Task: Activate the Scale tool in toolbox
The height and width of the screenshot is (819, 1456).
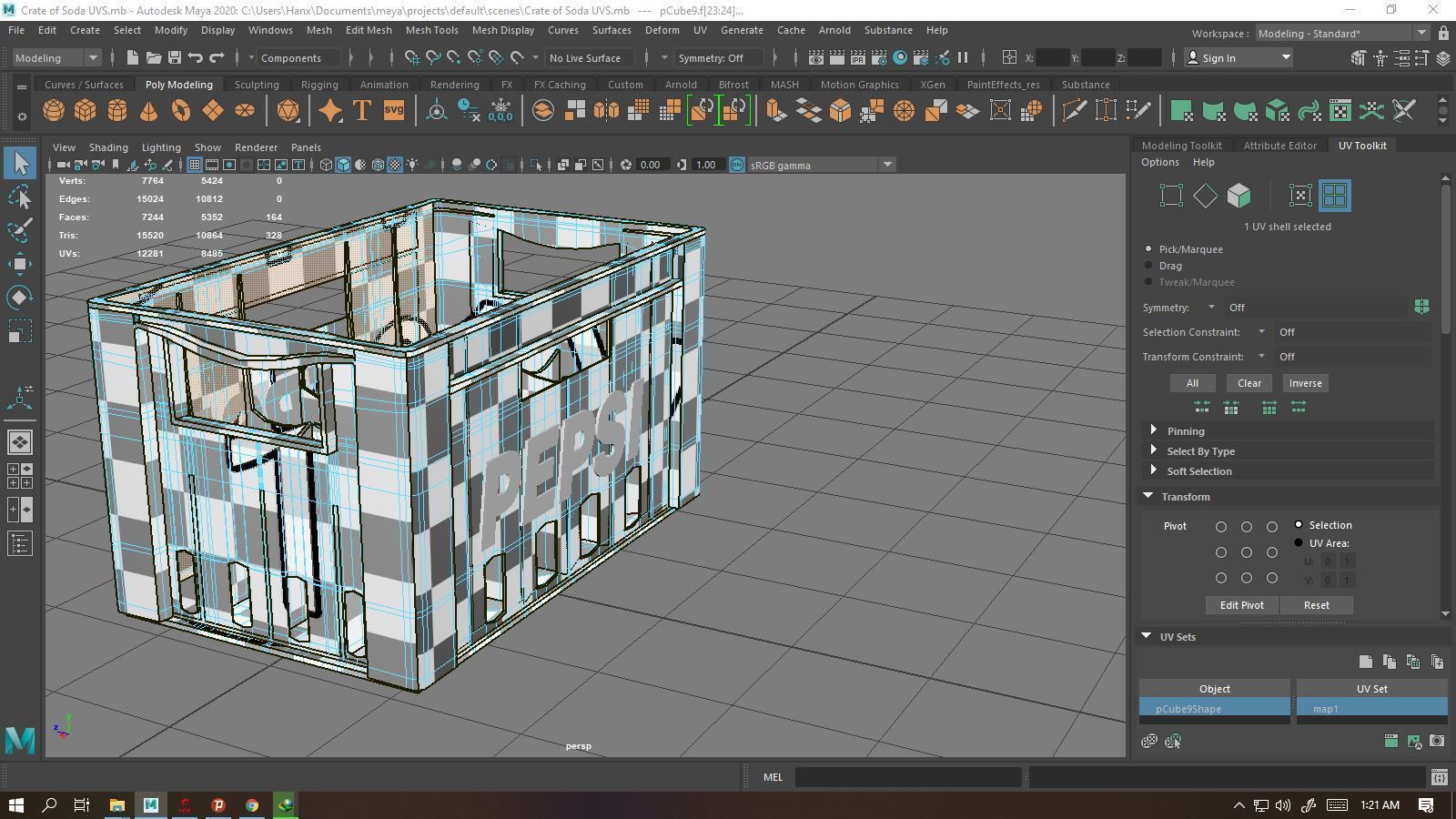Action: pyautogui.click(x=20, y=331)
